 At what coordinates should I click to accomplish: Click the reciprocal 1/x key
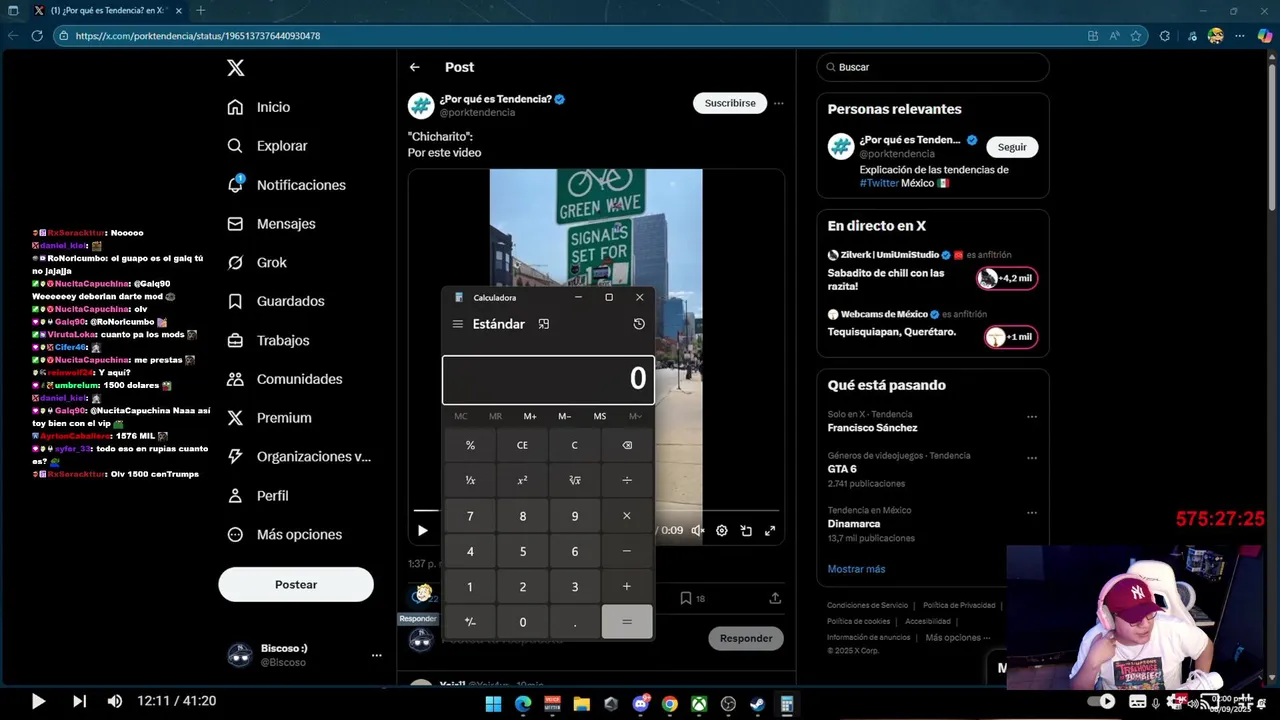pos(470,480)
